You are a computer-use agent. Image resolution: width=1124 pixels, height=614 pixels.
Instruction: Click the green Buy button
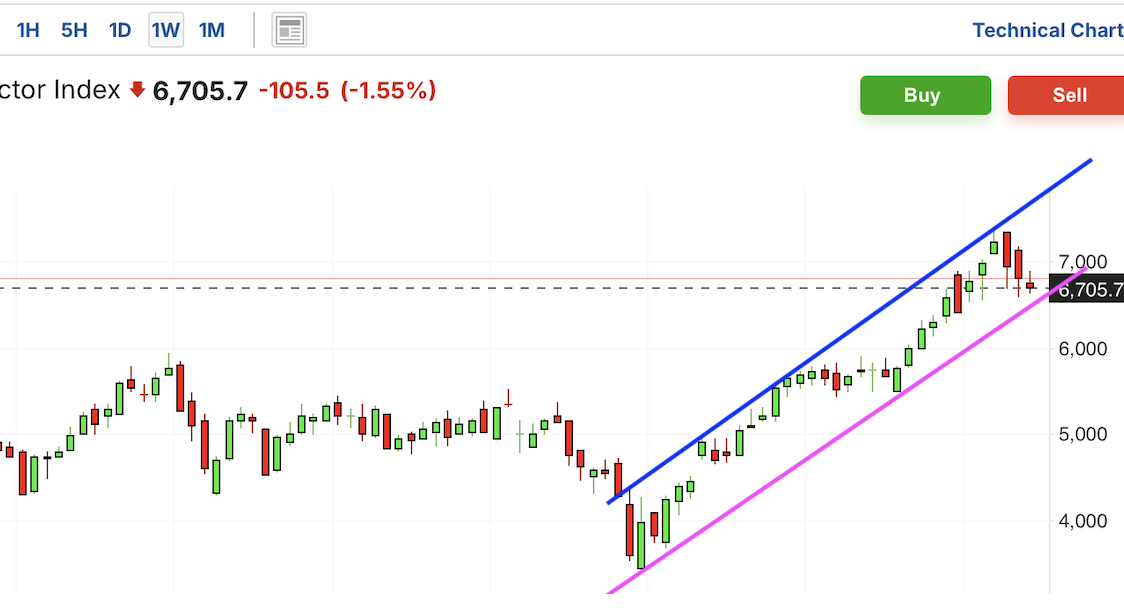[x=925, y=95]
